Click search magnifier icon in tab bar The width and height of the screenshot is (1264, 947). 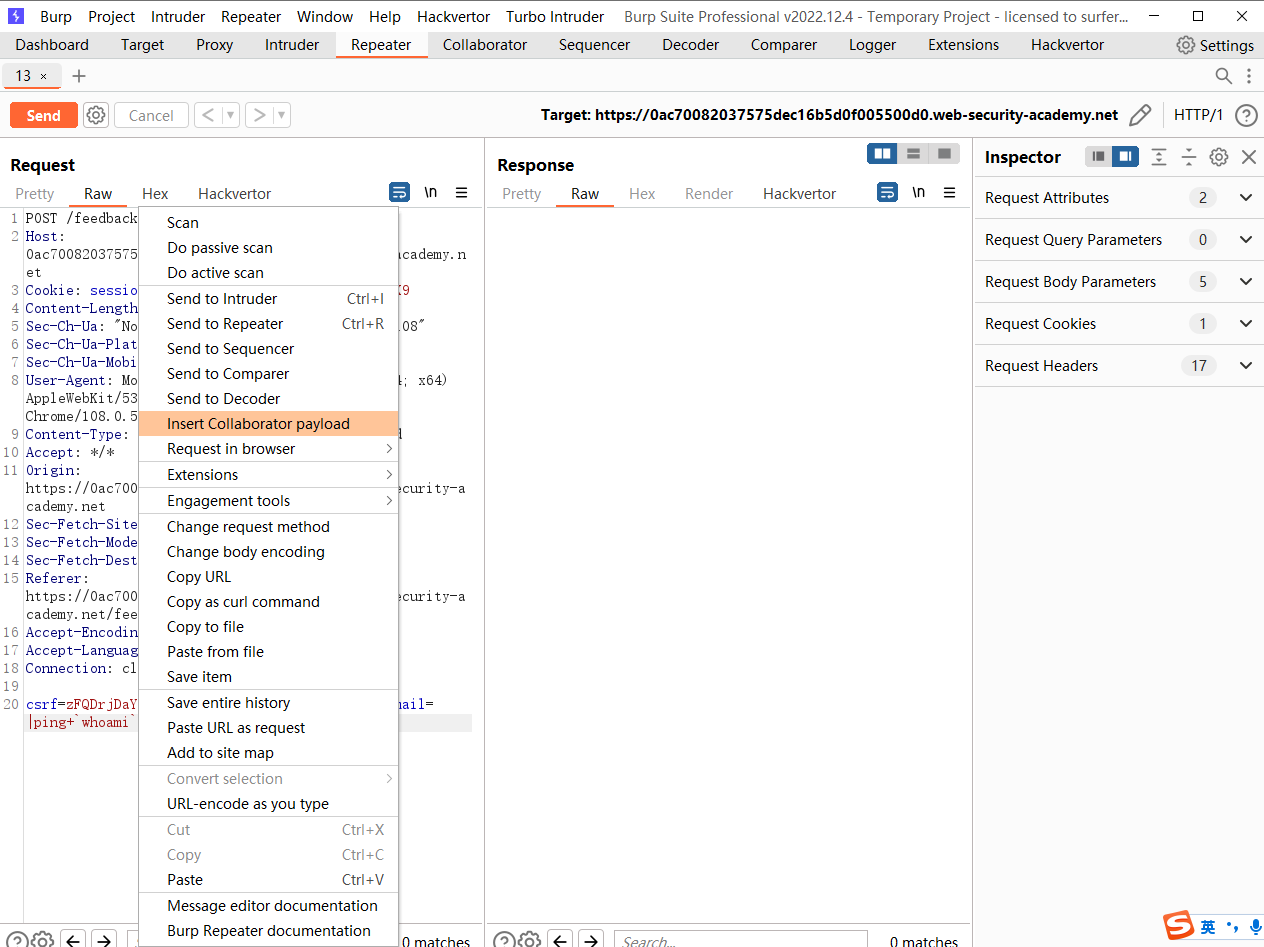1223,76
